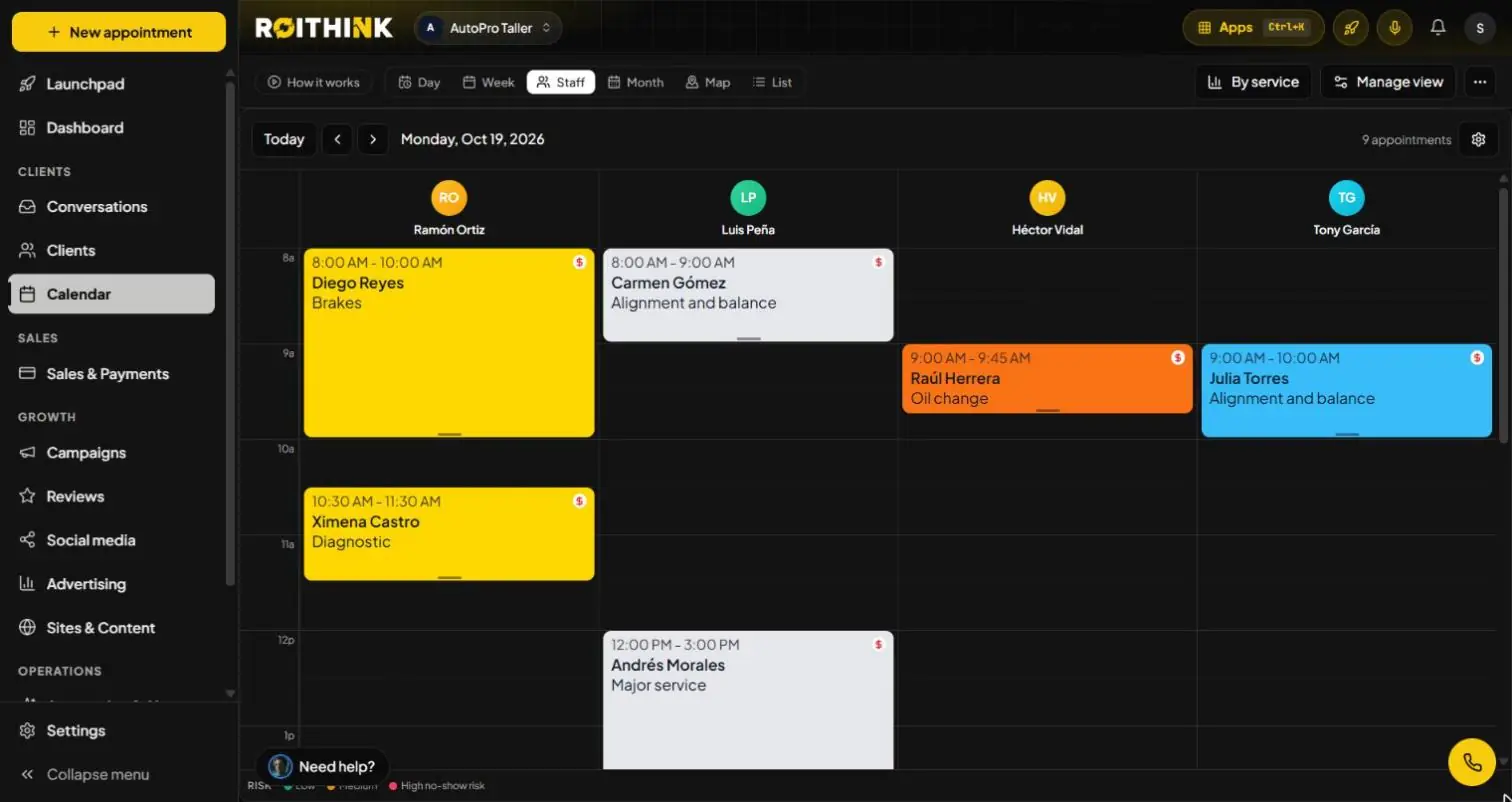Screen dimensions: 1512x802
Task: Activate the microphone icon in header
Action: tap(1394, 28)
